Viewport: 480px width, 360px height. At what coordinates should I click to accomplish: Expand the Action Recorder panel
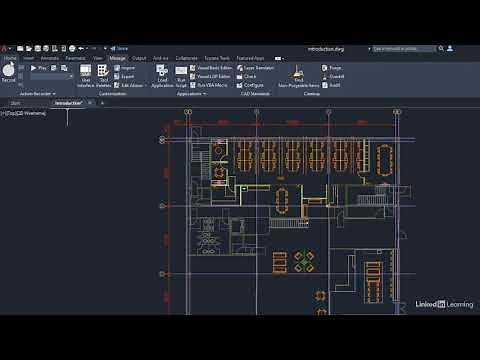[37, 94]
